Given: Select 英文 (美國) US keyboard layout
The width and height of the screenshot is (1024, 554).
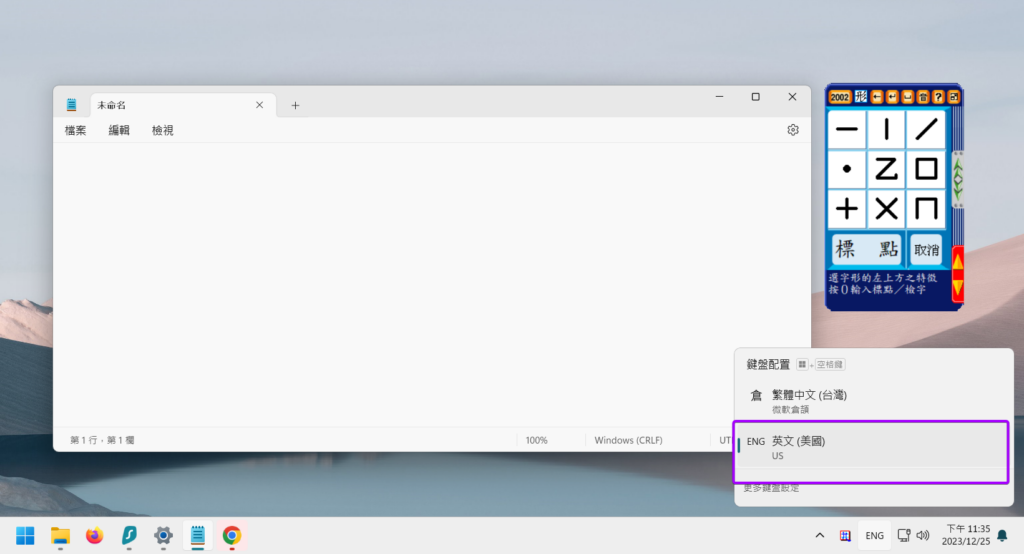Looking at the screenshot, I should pos(872,448).
